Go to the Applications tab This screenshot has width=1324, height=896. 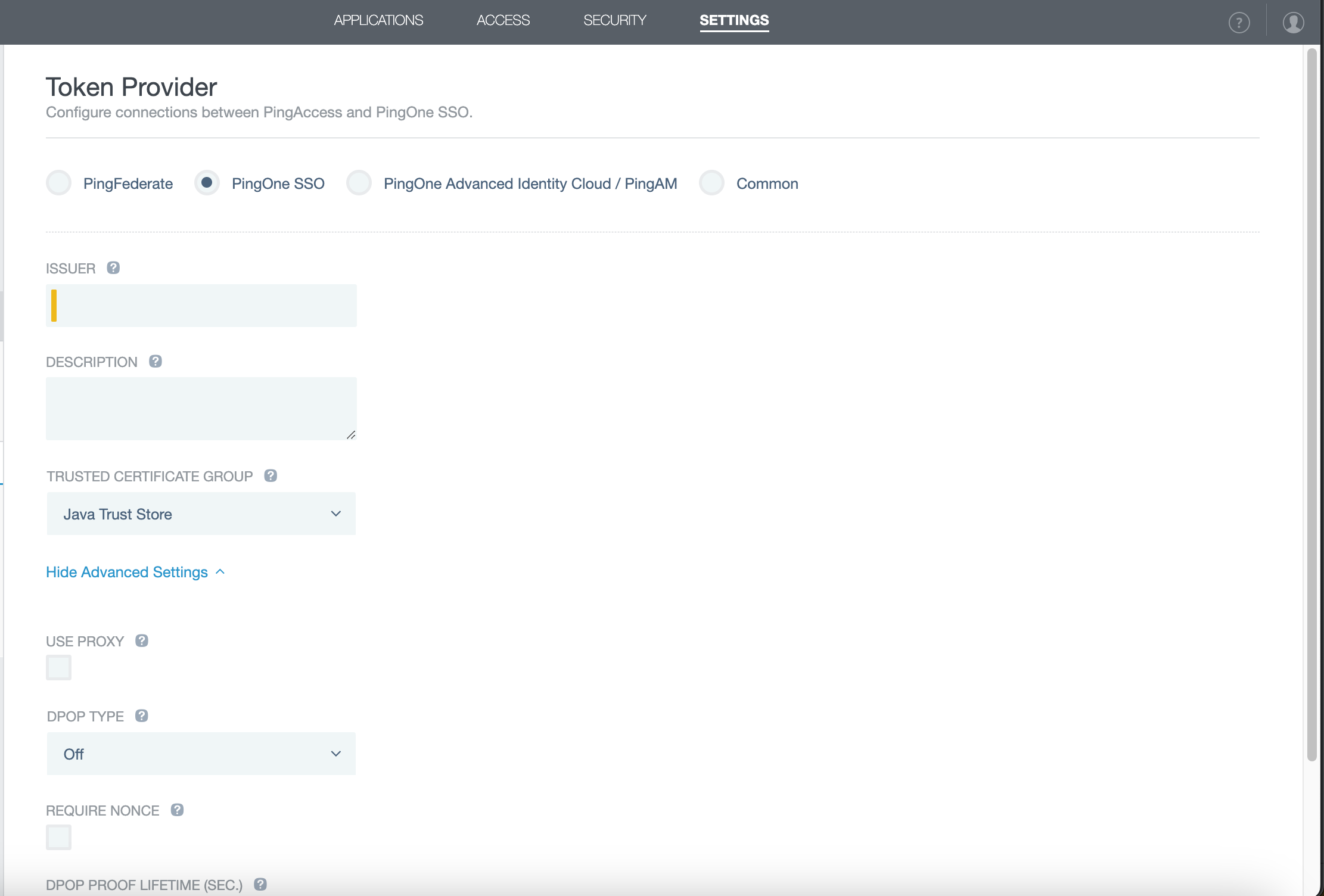(x=378, y=20)
